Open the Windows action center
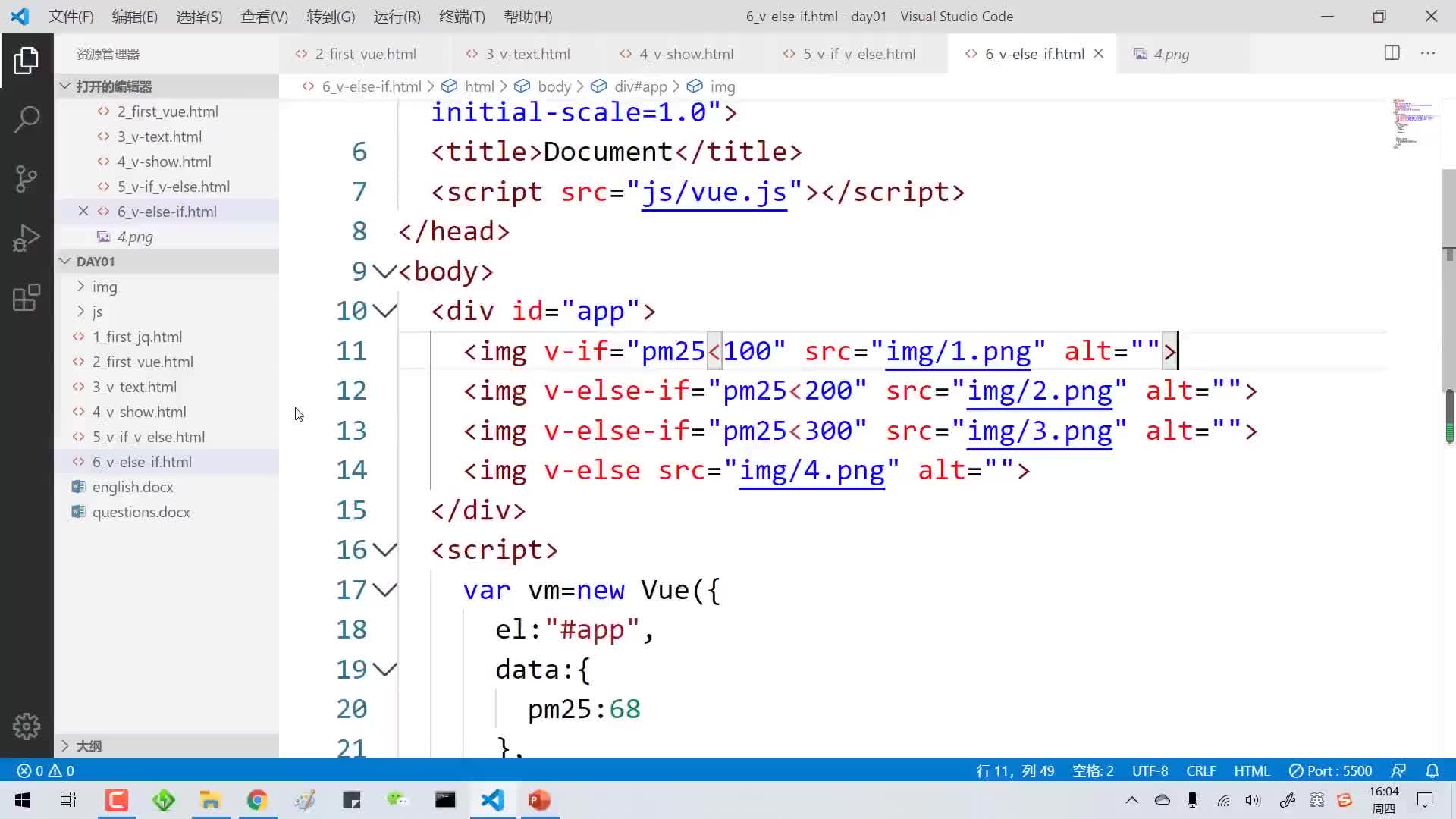 1425,800
